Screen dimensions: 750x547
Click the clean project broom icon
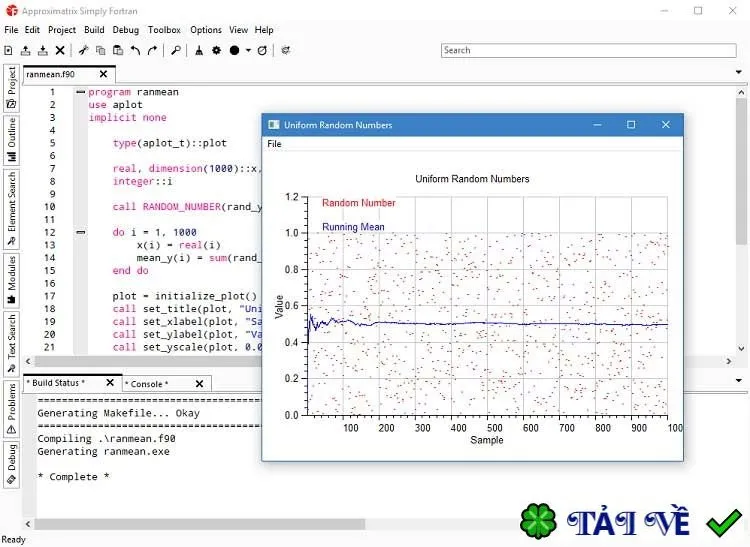click(199, 50)
